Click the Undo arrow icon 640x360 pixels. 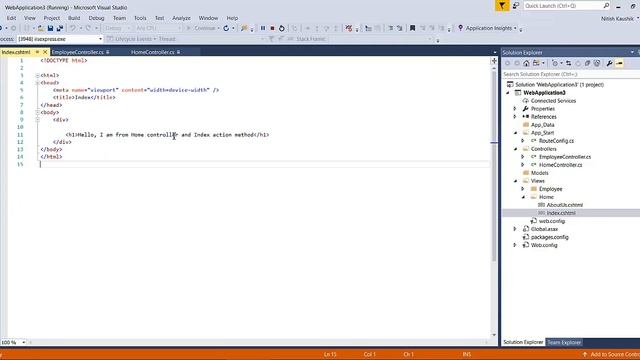pos(73,28)
